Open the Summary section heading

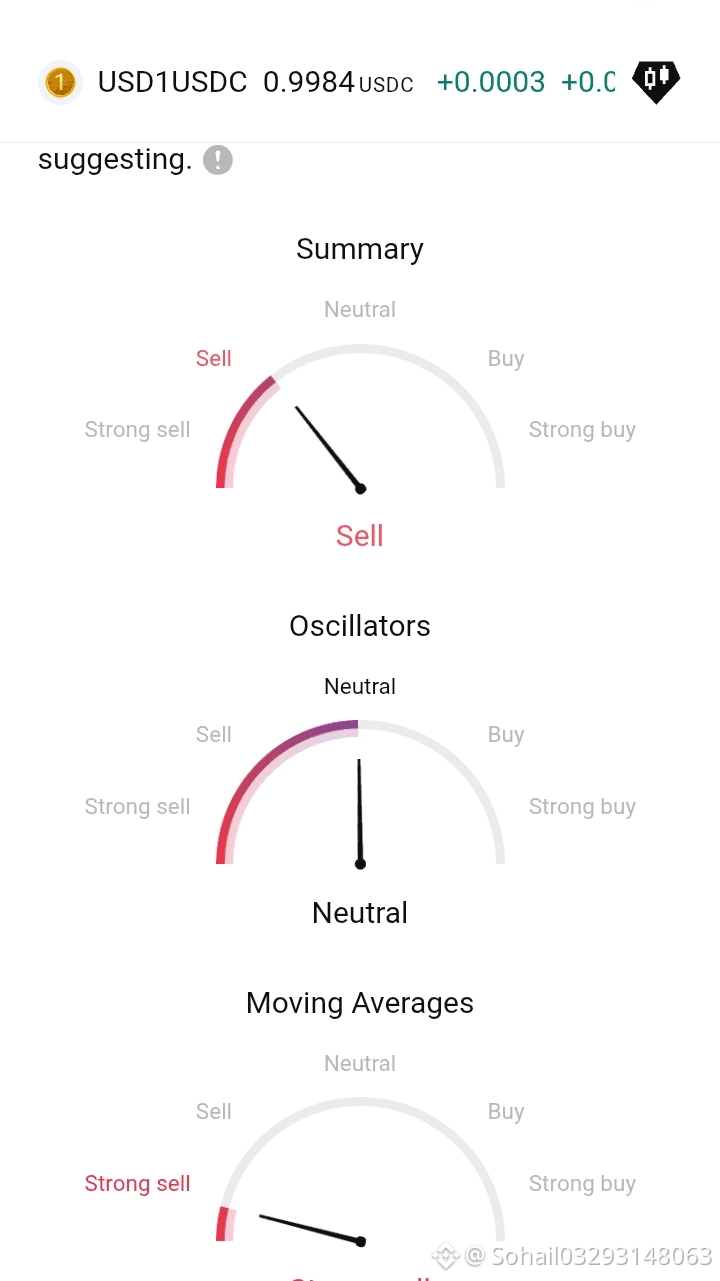[x=360, y=249]
